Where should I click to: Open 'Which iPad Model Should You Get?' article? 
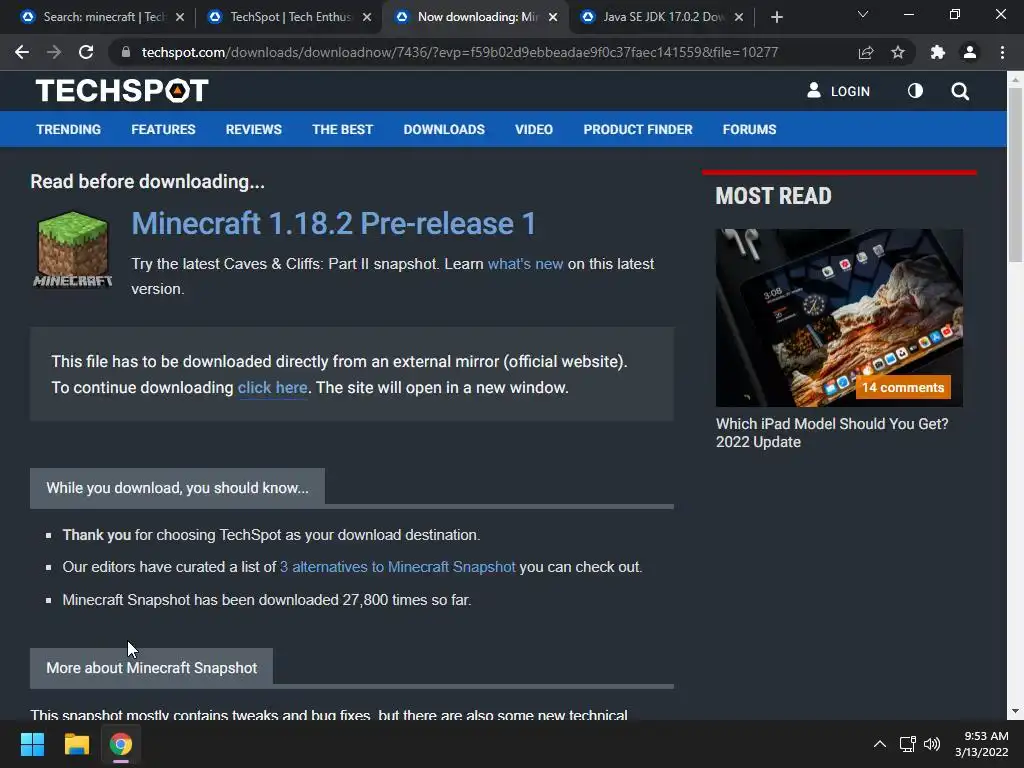pos(832,433)
